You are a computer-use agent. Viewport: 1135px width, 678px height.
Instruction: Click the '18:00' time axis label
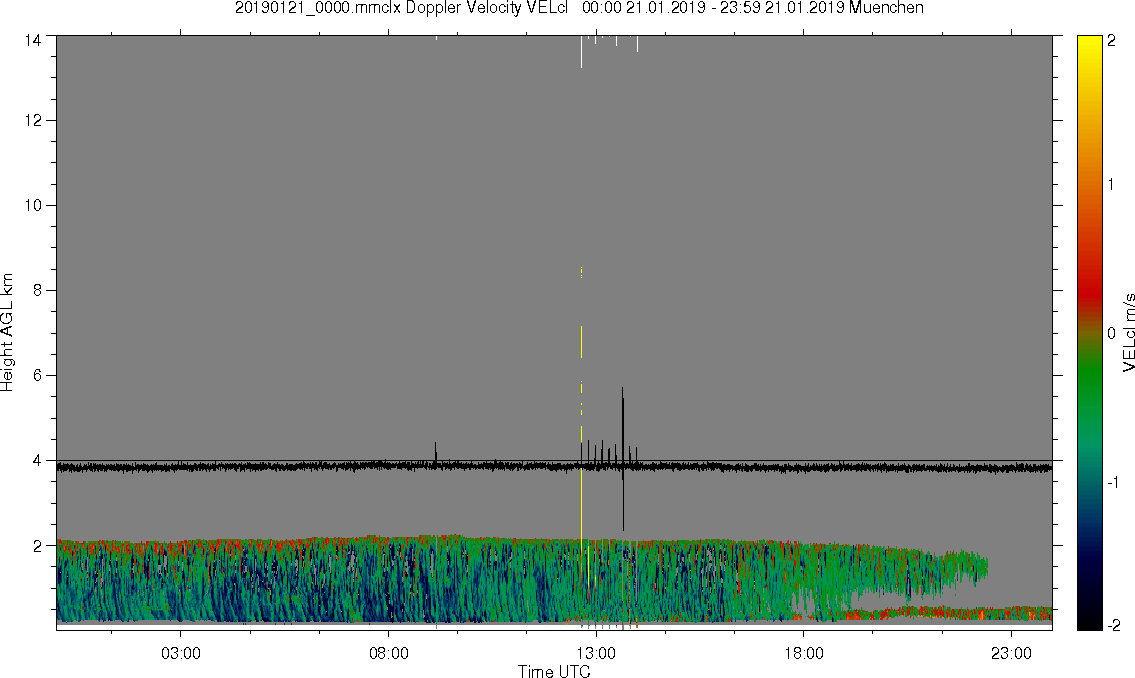pyautogui.click(x=804, y=653)
